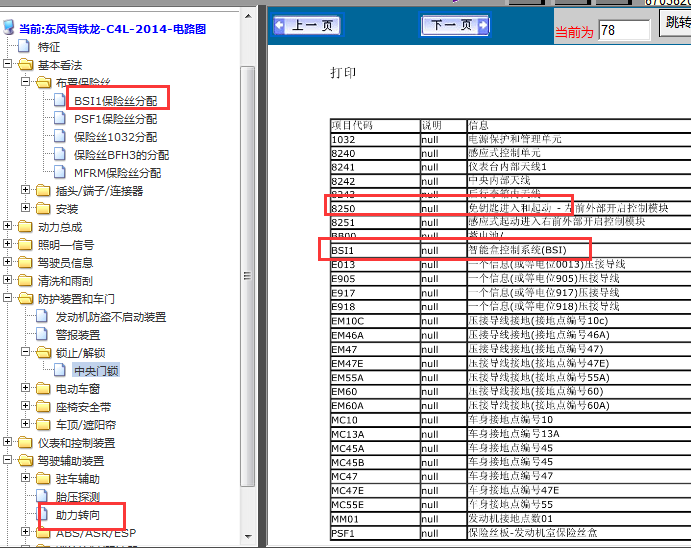Click the page icon beside PSF1保险丝分配
The image size is (691, 548).
(60, 118)
